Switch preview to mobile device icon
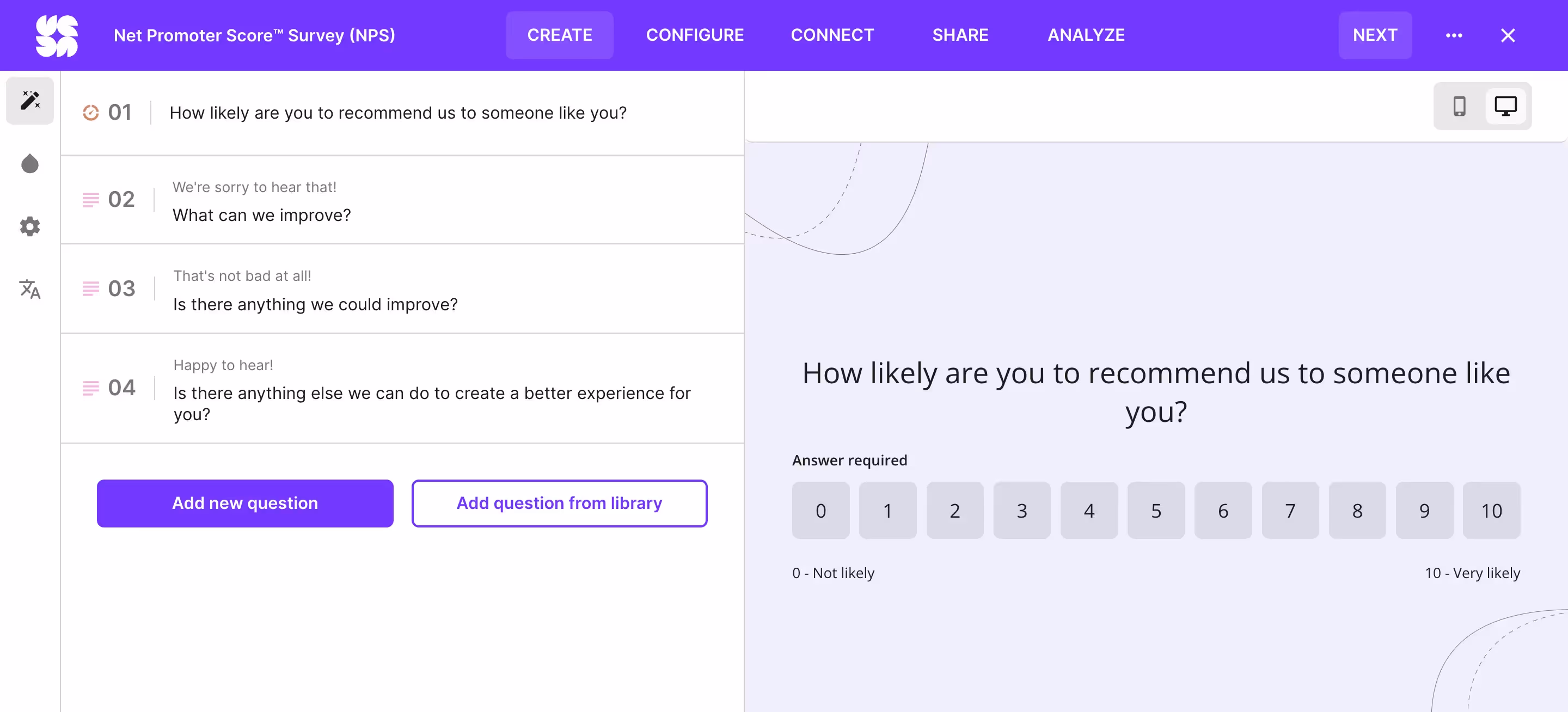1568x712 pixels. pos(1459,106)
